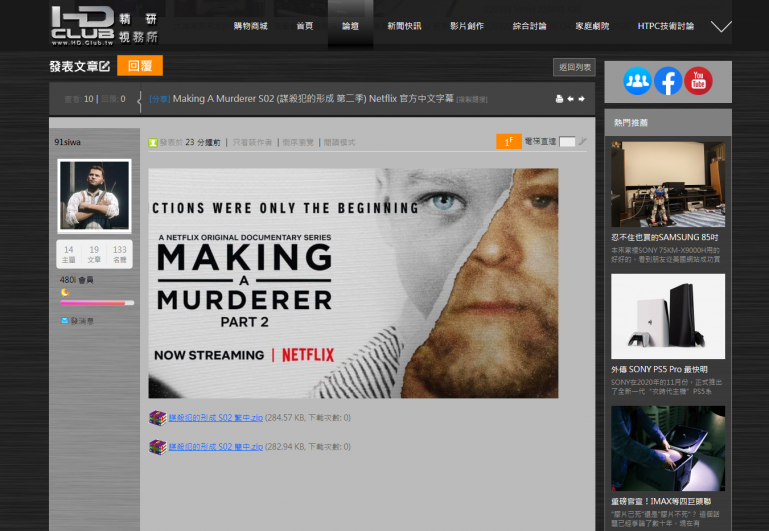Click the orange 1F floor badge
Image resolution: width=769 pixels, height=531 pixels.
[x=509, y=142]
